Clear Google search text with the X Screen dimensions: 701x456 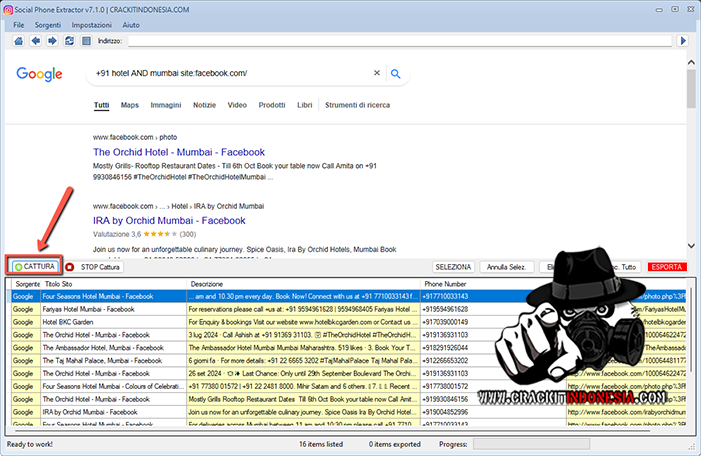click(377, 73)
